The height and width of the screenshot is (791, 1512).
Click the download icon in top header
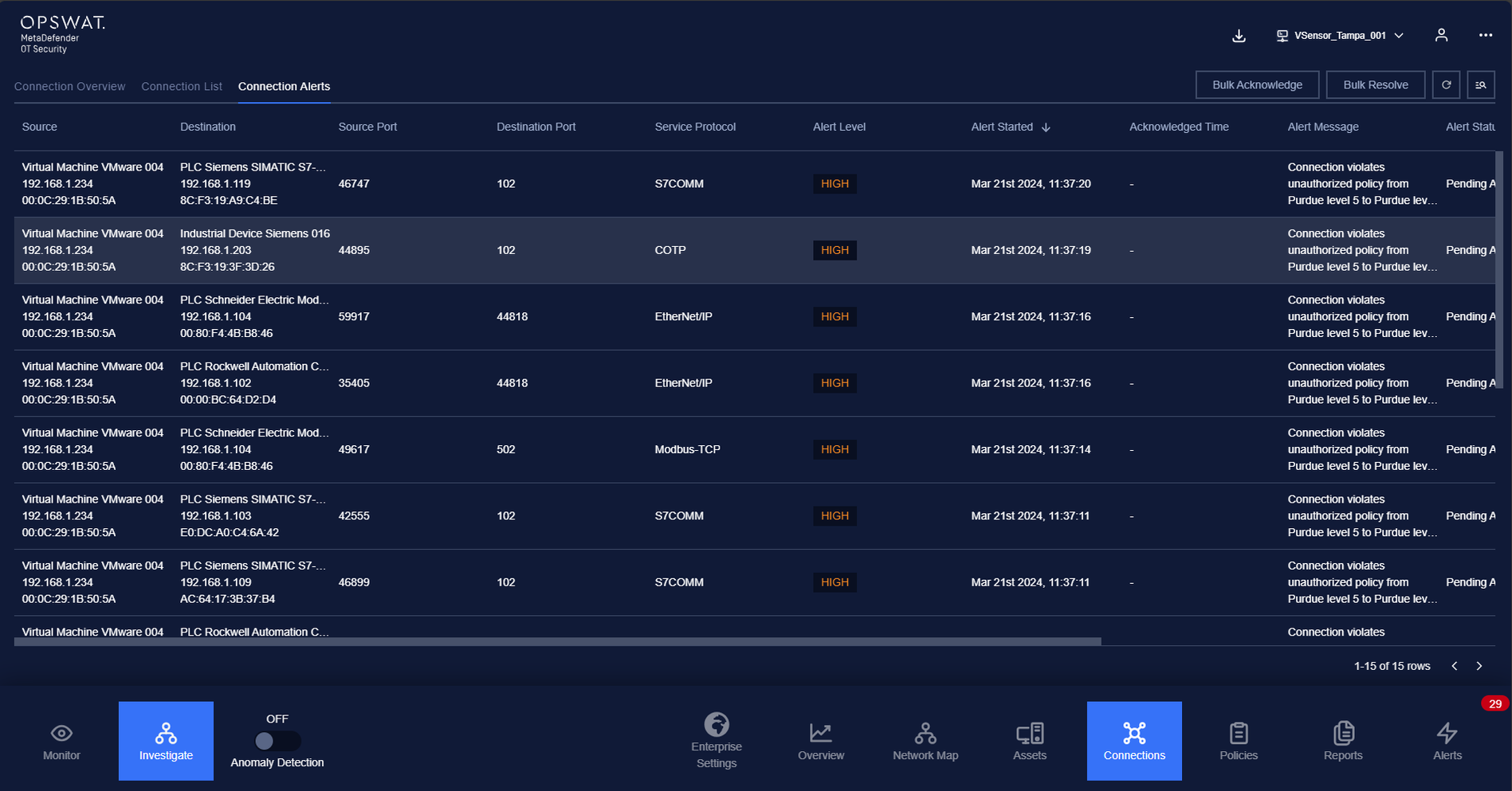(1239, 36)
